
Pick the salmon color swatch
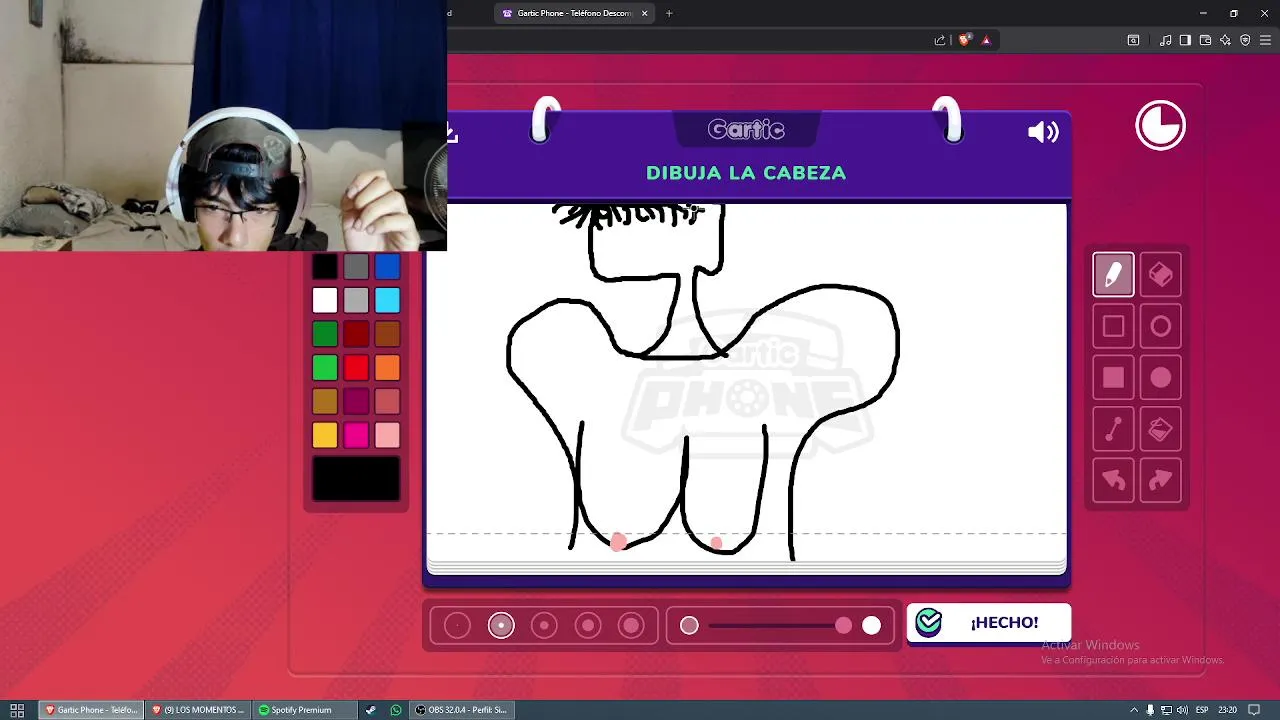(x=387, y=401)
